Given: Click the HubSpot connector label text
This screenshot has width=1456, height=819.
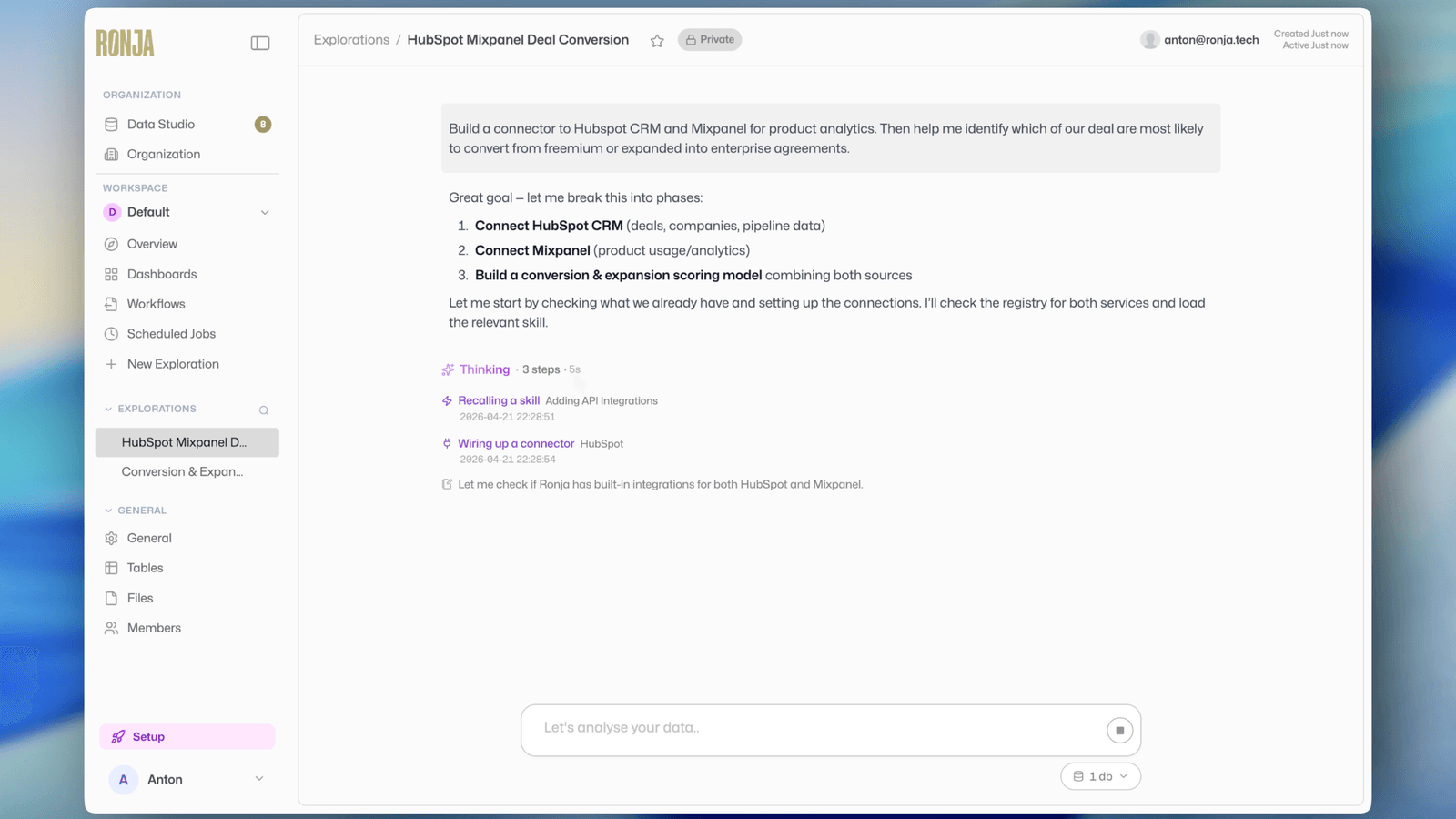Looking at the screenshot, I should coord(602,444).
